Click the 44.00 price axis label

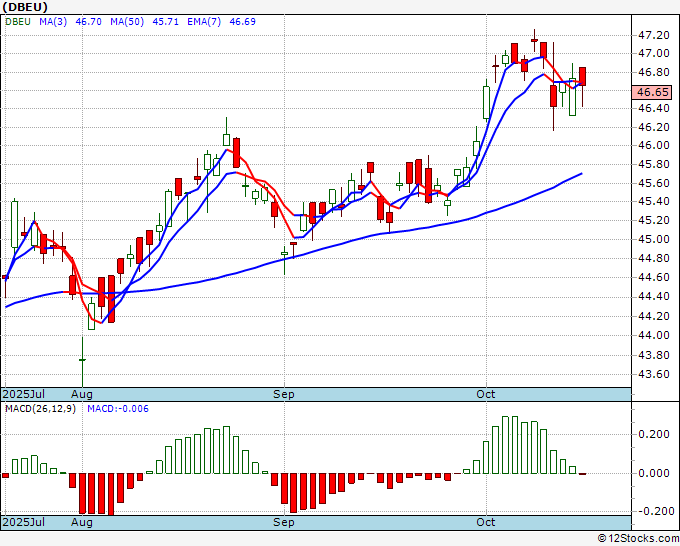654,335
